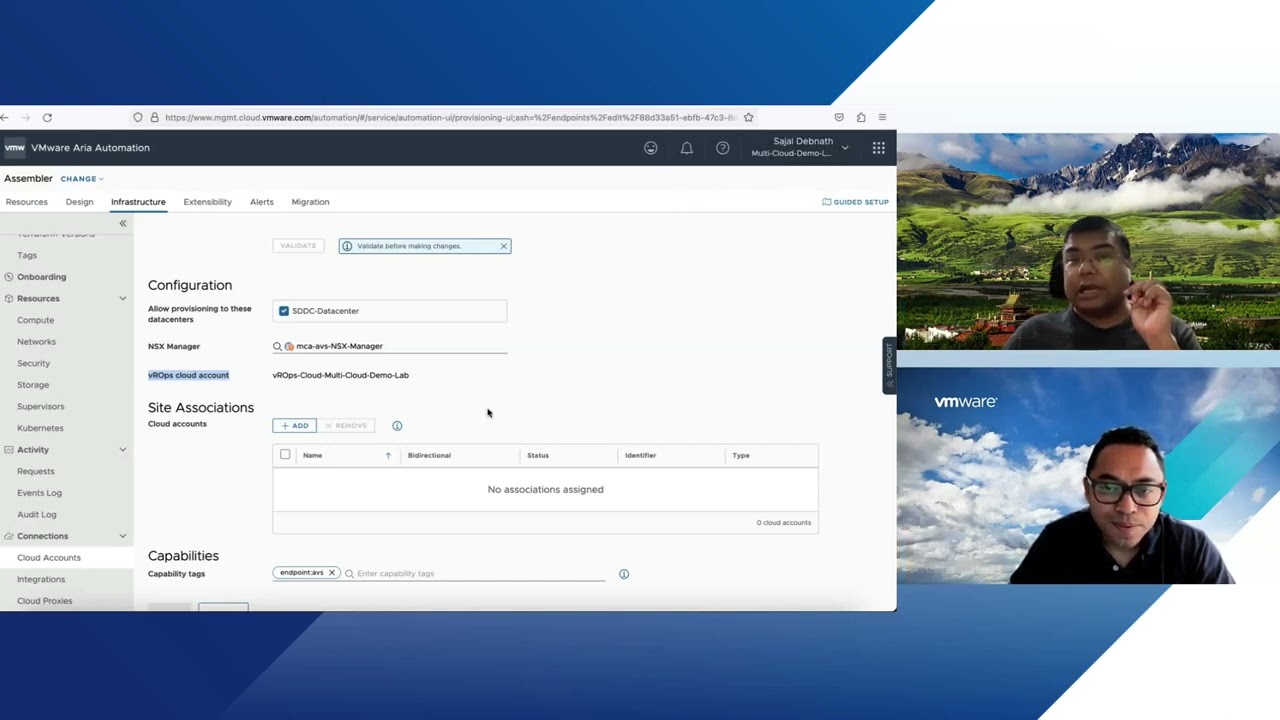Open the Assembler CHANGE service dropdown
The image size is (1280, 720).
(x=82, y=179)
